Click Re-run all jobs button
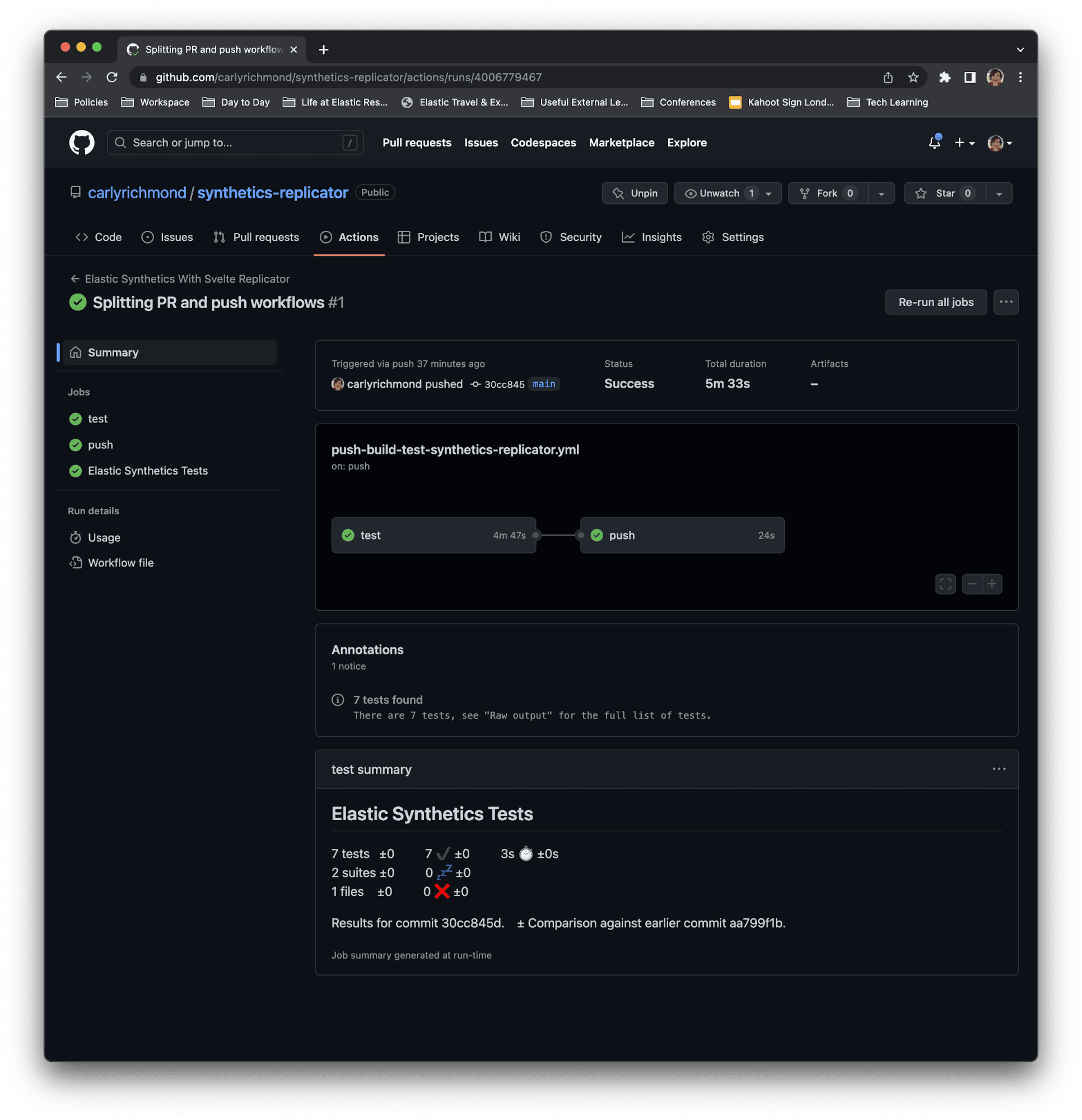 (x=935, y=302)
